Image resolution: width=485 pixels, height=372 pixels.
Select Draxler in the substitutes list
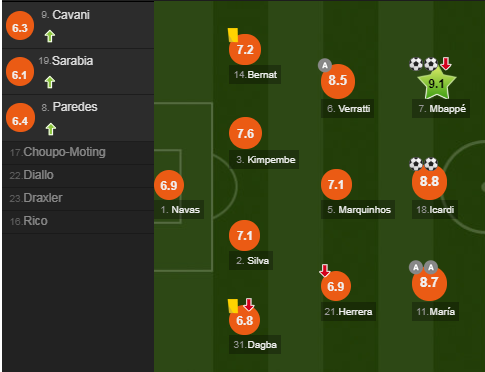[78, 198]
